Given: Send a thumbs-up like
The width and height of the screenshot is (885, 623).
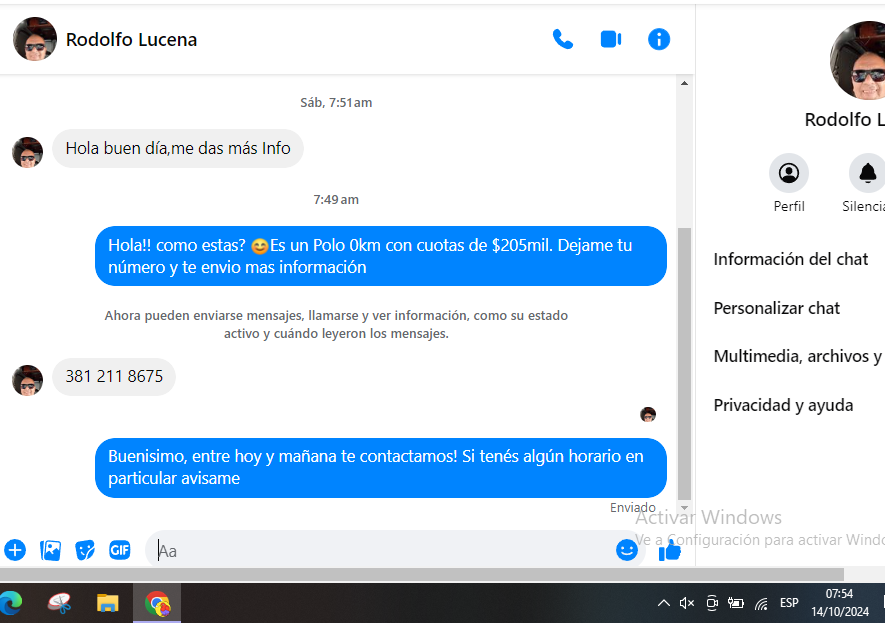Looking at the screenshot, I should 670,550.
